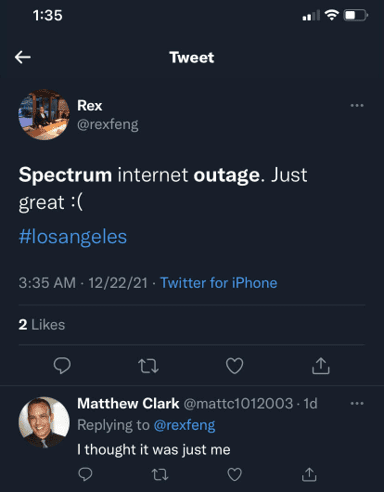Tap the Rex display name
This screenshot has width=384, height=492.
[90, 106]
